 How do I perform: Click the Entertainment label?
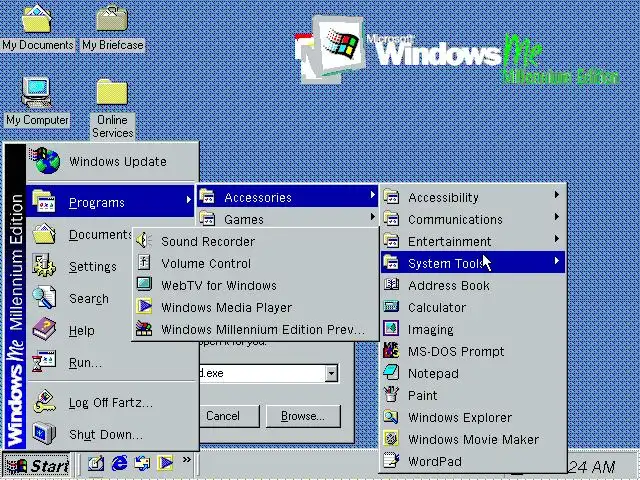point(449,241)
